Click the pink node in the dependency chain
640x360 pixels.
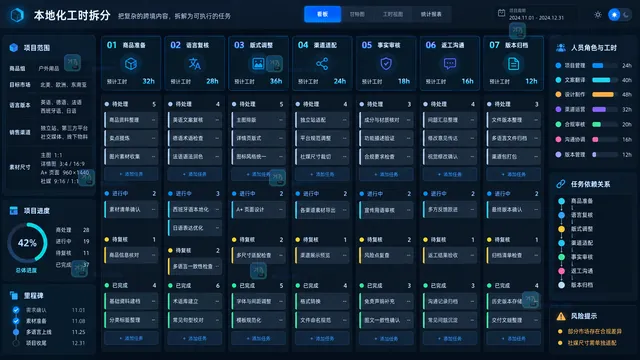tap(562, 271)
